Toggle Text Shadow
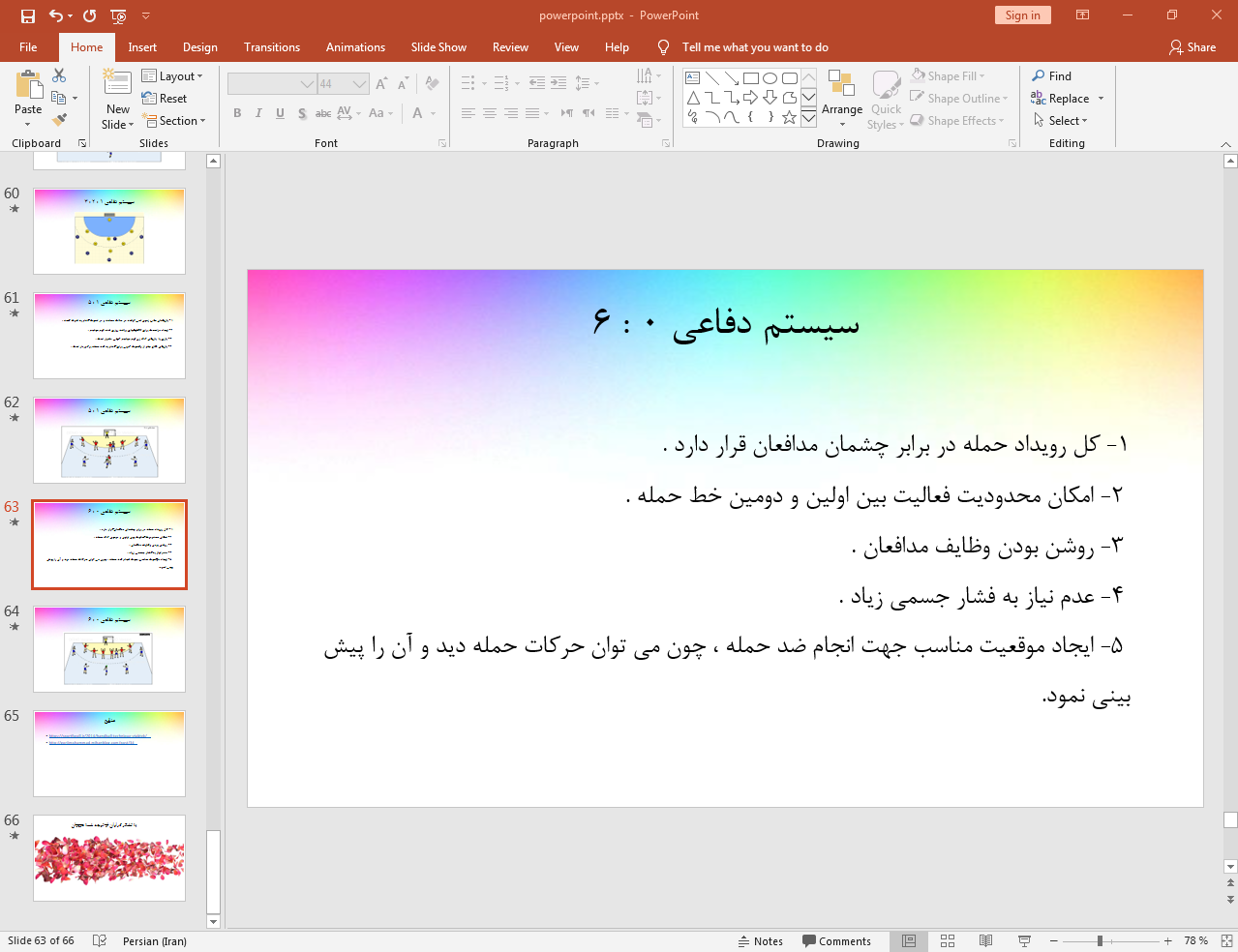Viewport: 1238px width, 952px height. [302, 113]
